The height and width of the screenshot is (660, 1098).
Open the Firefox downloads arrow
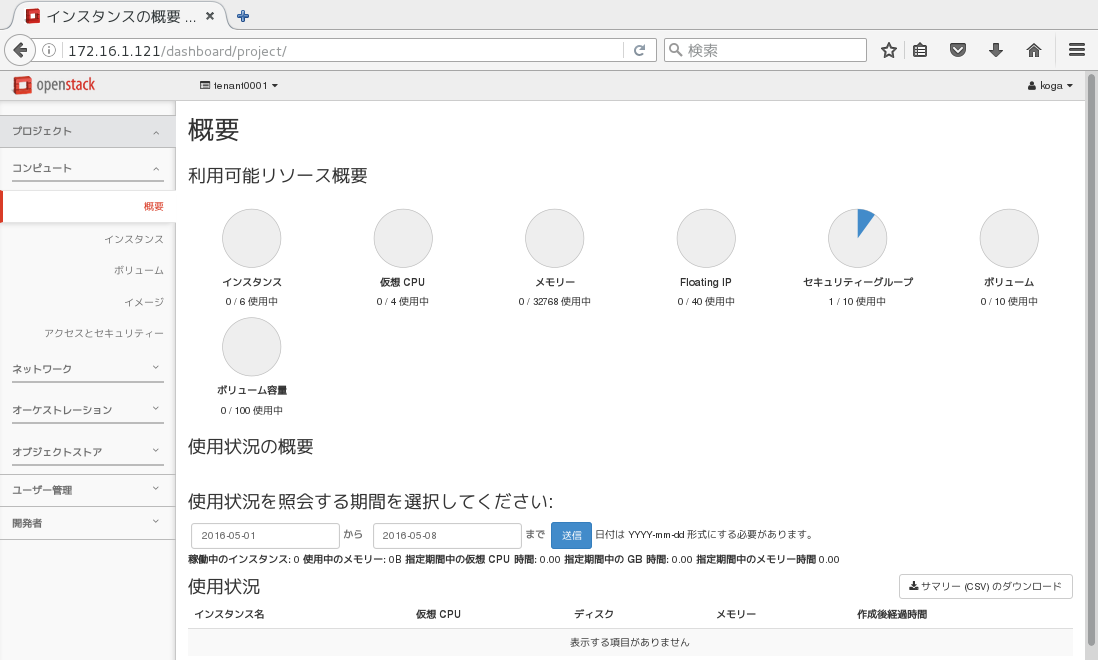coord(996,50)
